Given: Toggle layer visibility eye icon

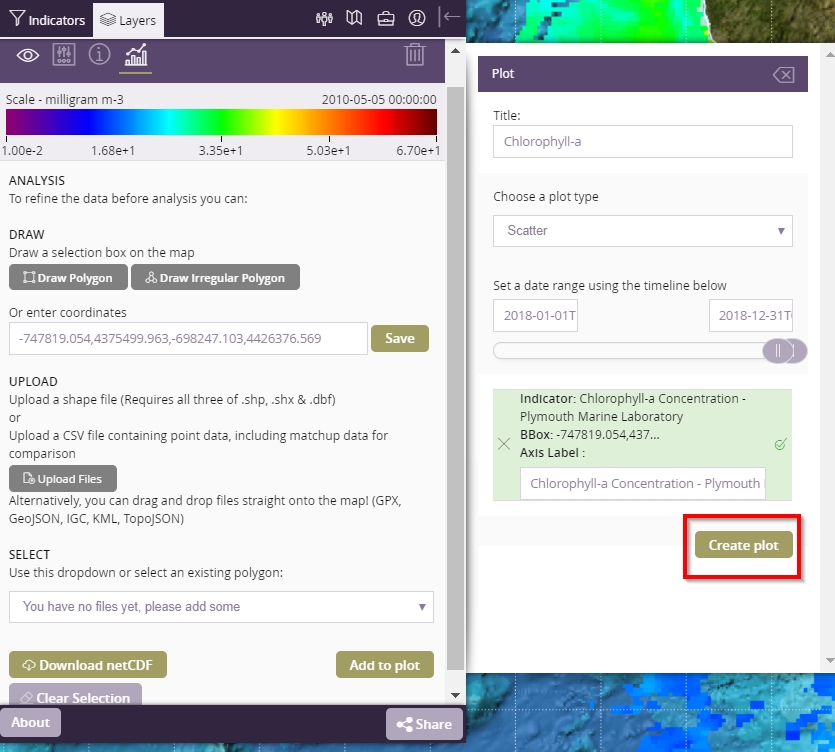Looking at the screenshot, I should pos(28,55).
